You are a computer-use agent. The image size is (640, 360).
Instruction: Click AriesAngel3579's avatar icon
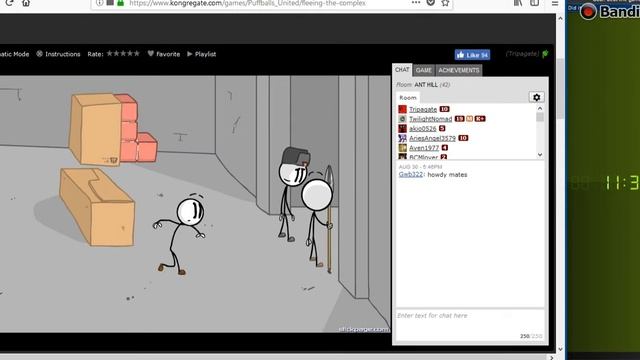(402, 138)
